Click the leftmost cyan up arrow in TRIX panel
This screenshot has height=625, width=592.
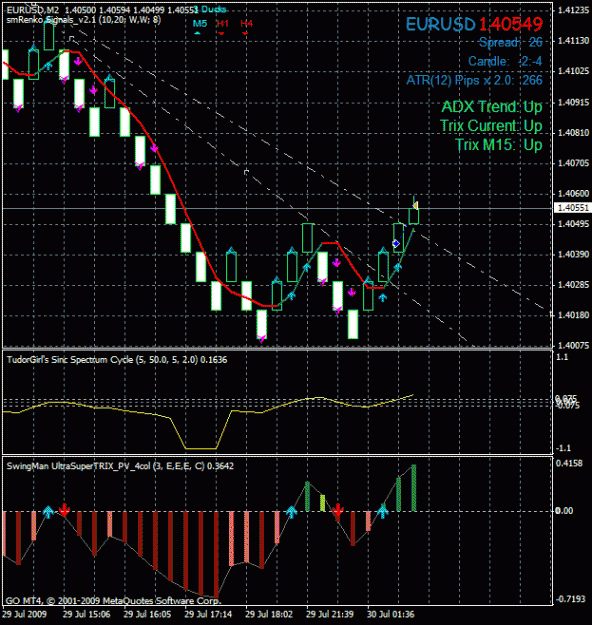point(48,512)
